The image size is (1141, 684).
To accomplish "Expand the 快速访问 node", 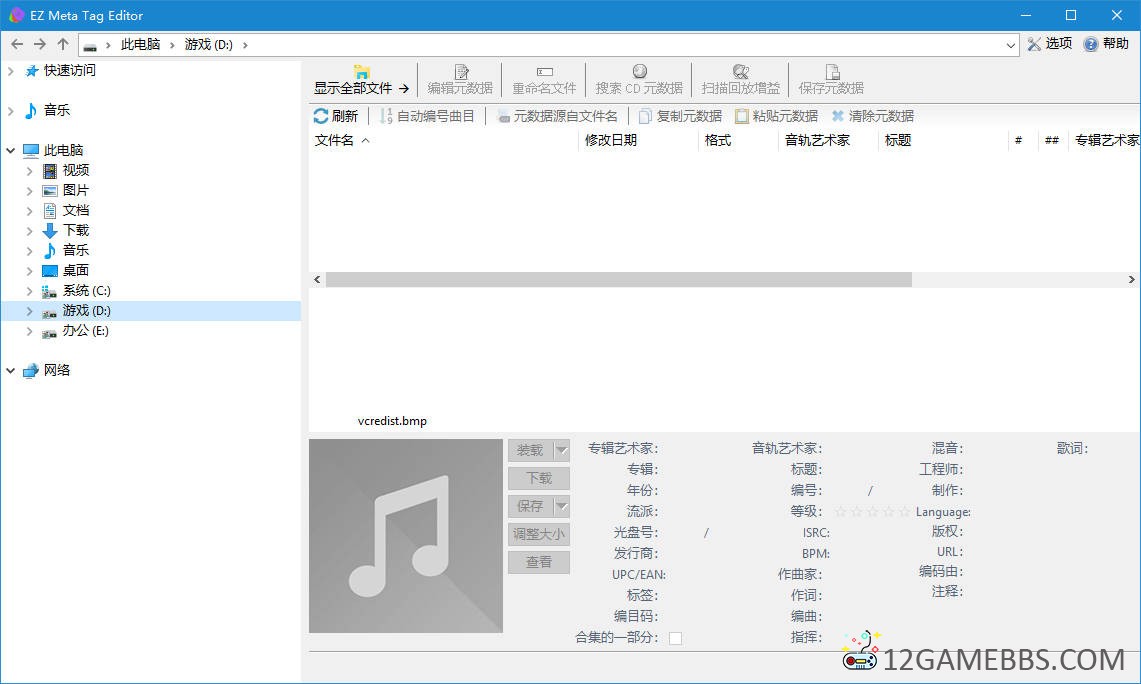I will tap(11, 71).
